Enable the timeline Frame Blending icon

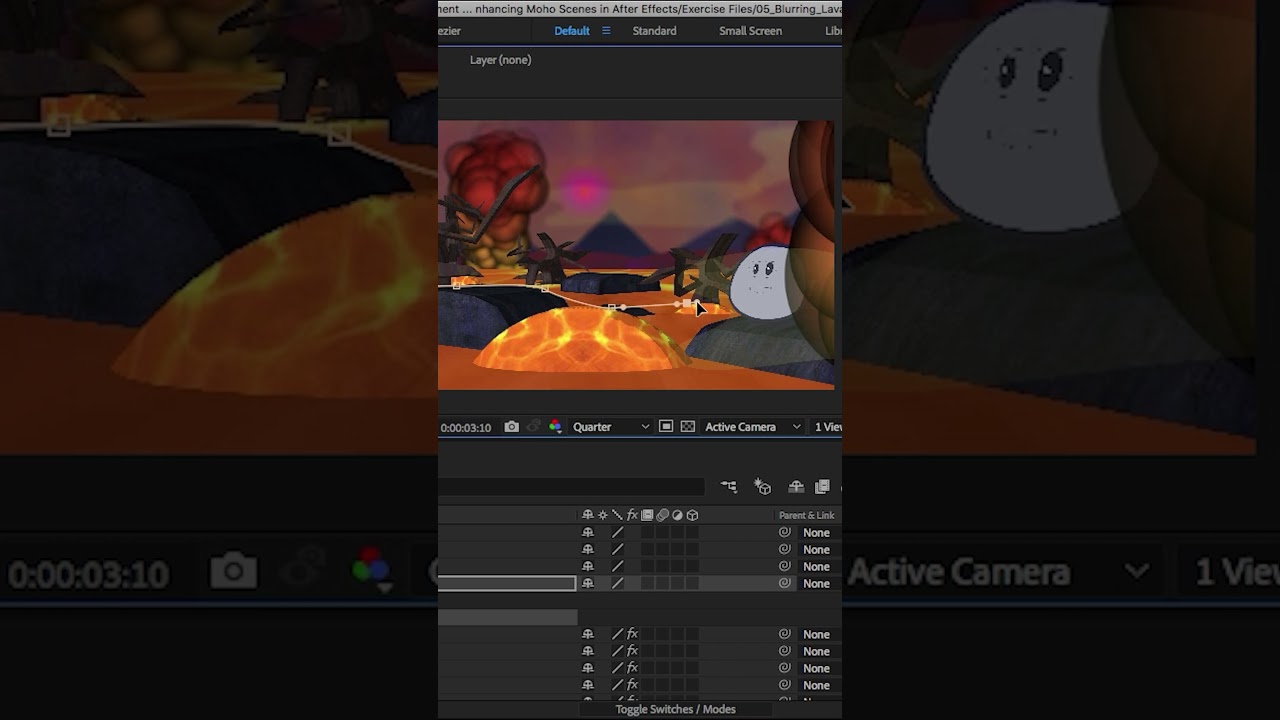822,487
